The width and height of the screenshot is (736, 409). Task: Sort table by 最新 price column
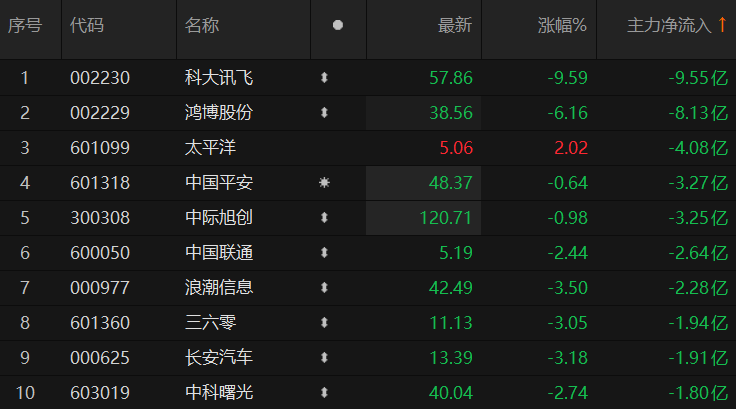(454, 26)
